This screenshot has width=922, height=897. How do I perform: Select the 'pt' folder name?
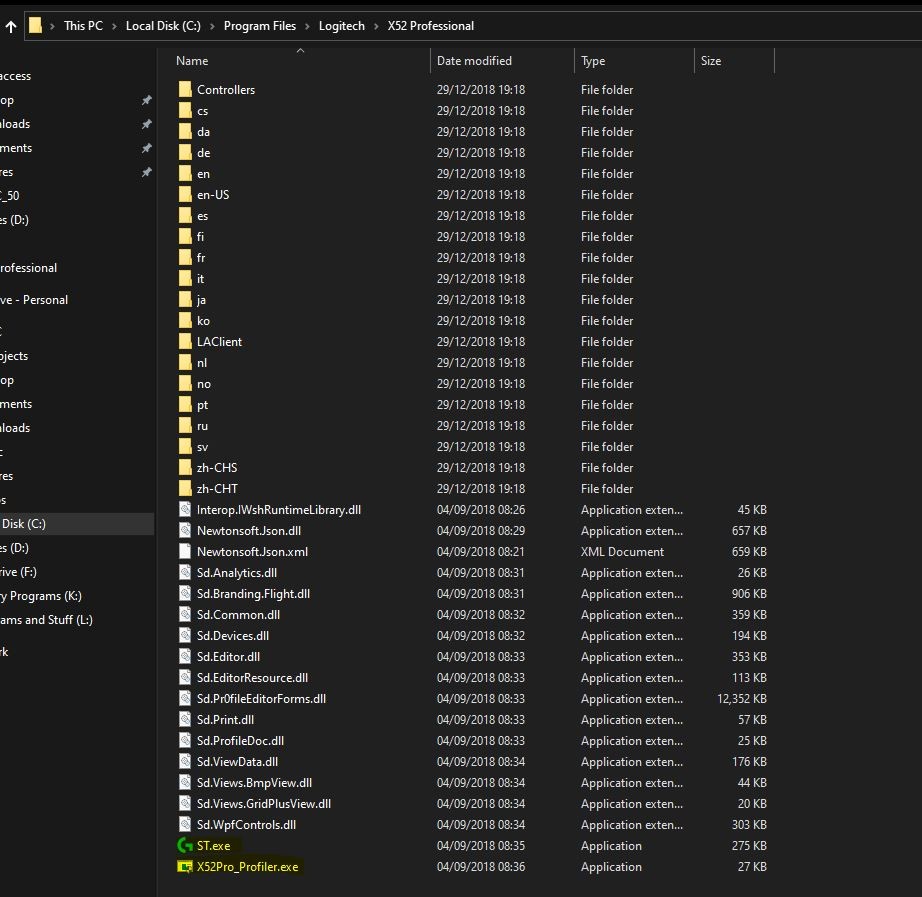pyautogui.click(x=202, y=405)
